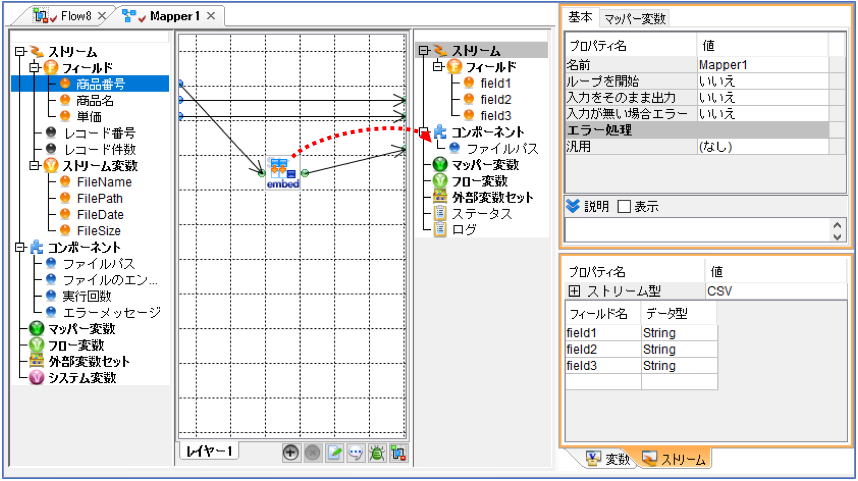Click the (なし) value of 汎用 property
The height and width of the screenshot is (481, 858).
click(x=715, y=146)
